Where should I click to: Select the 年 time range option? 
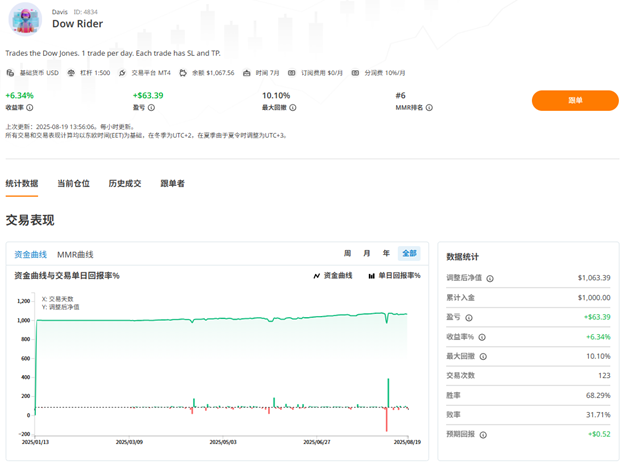[x=387, y=254]
